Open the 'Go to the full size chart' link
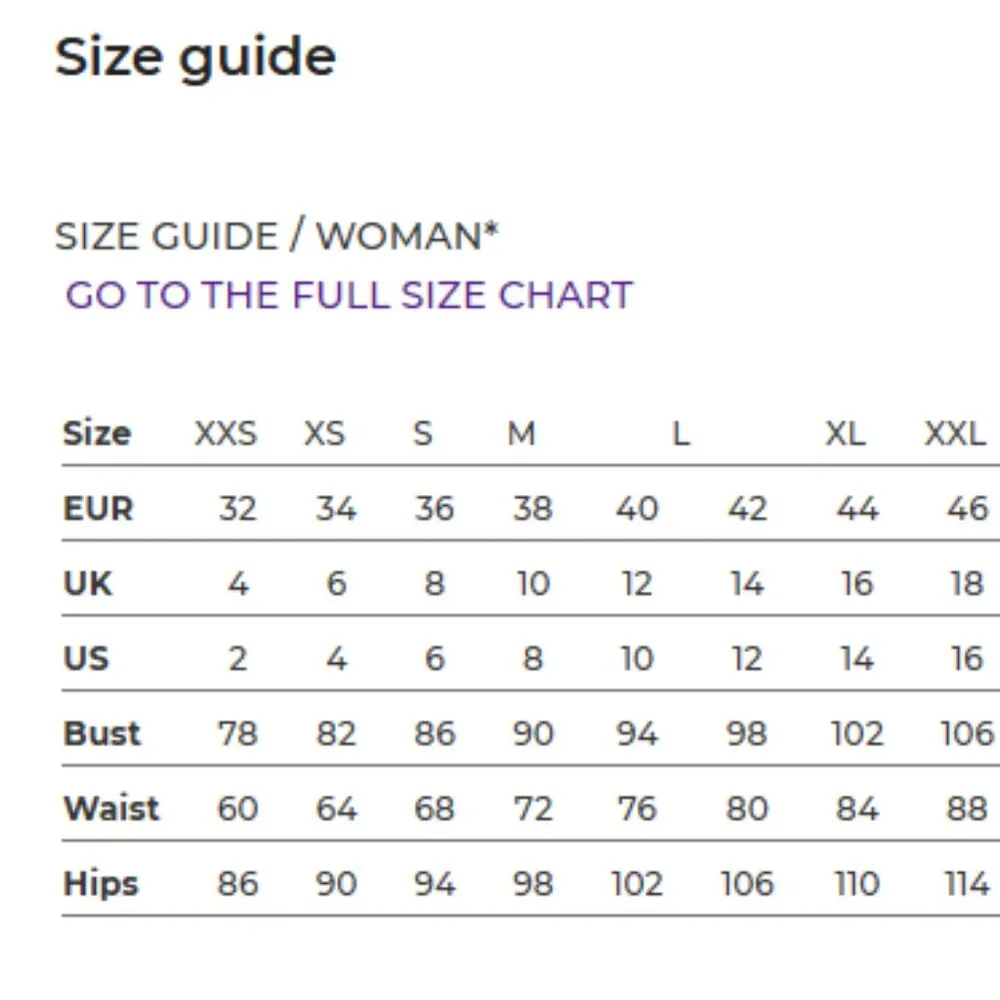Viewport: 1000px width, 1000px height. pos(349,295)
